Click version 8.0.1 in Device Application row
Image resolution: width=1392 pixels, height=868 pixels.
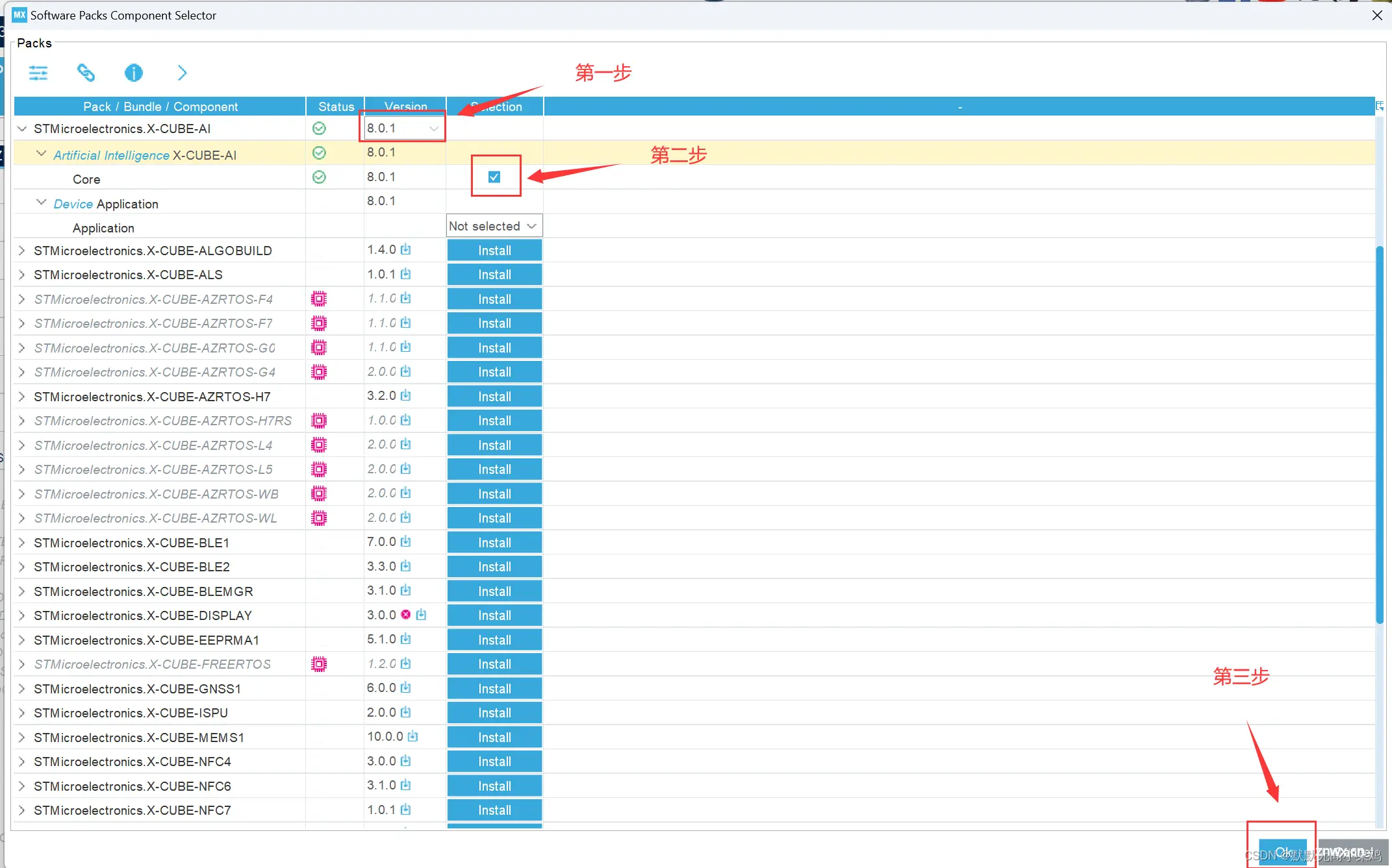(381, 201)
